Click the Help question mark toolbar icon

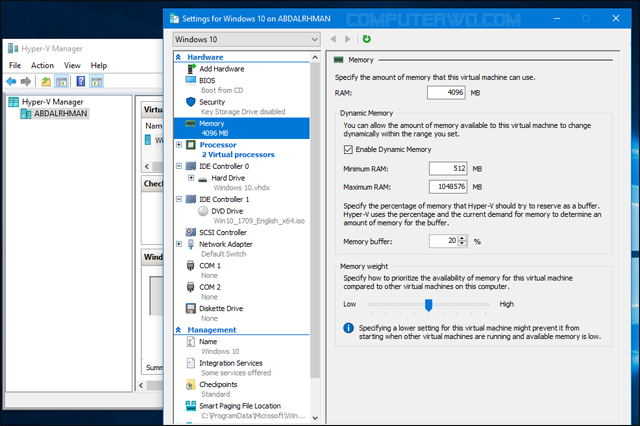pos(81,81)
